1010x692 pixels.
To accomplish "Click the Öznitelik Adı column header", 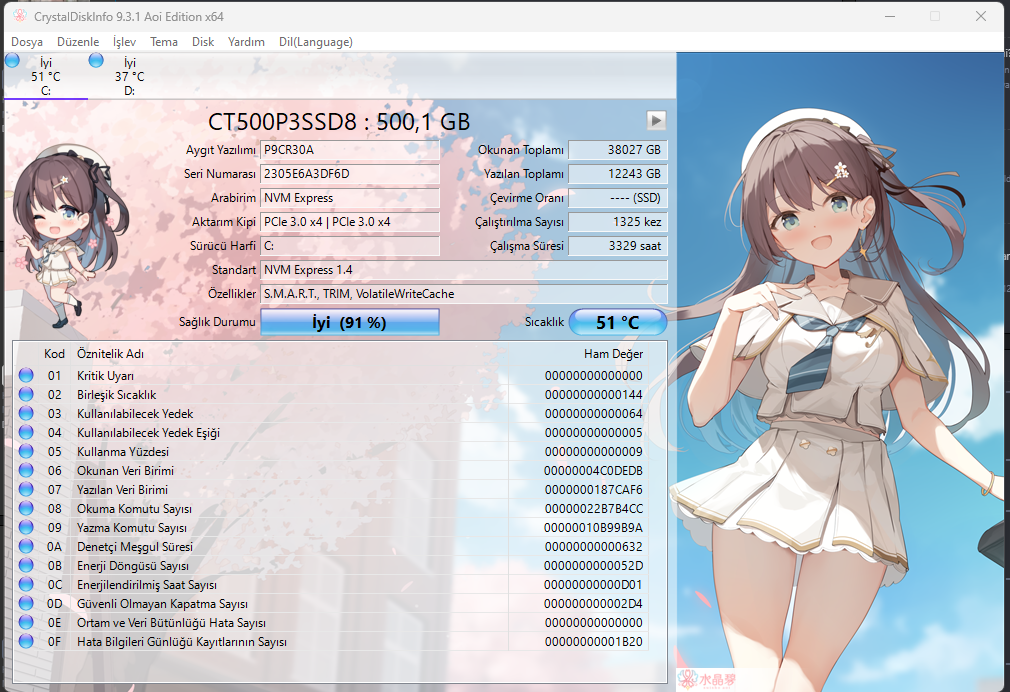I will point(110,354).
